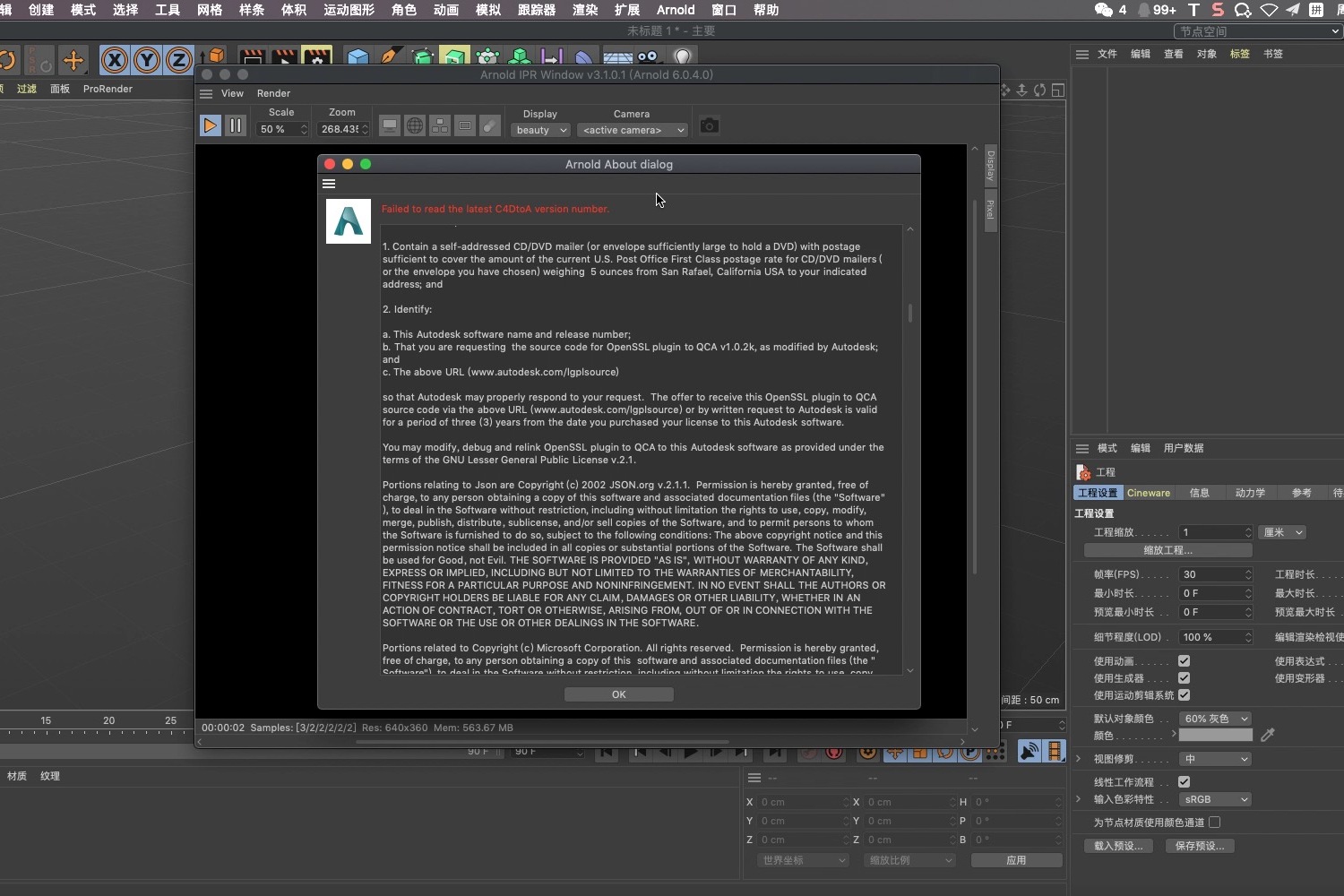Switch to the 动力学 tab
This screenshot has width=1344, height=896.
point(1250,493)
